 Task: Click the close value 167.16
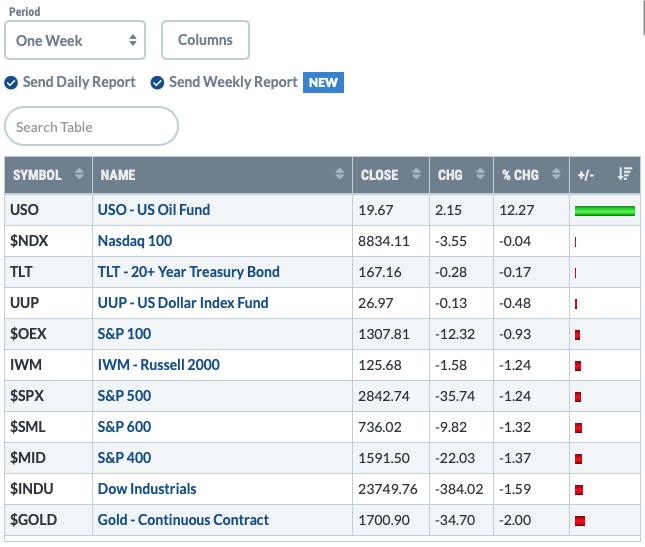380,272
